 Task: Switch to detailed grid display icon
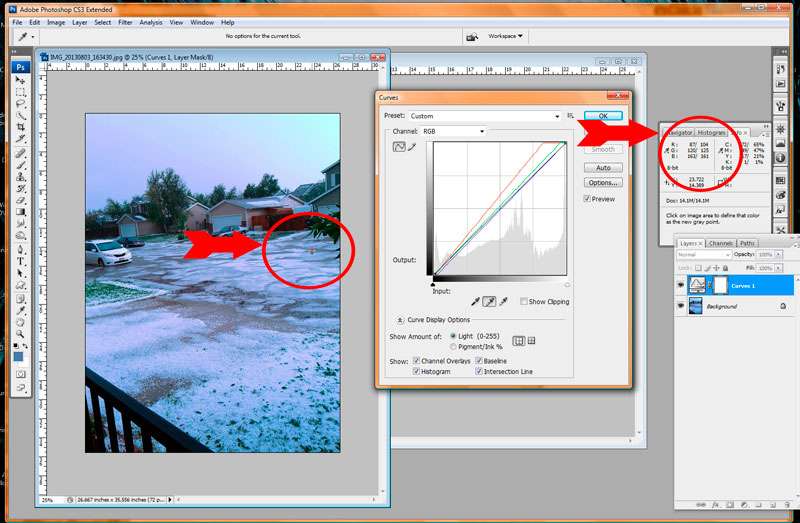(531, 341)
